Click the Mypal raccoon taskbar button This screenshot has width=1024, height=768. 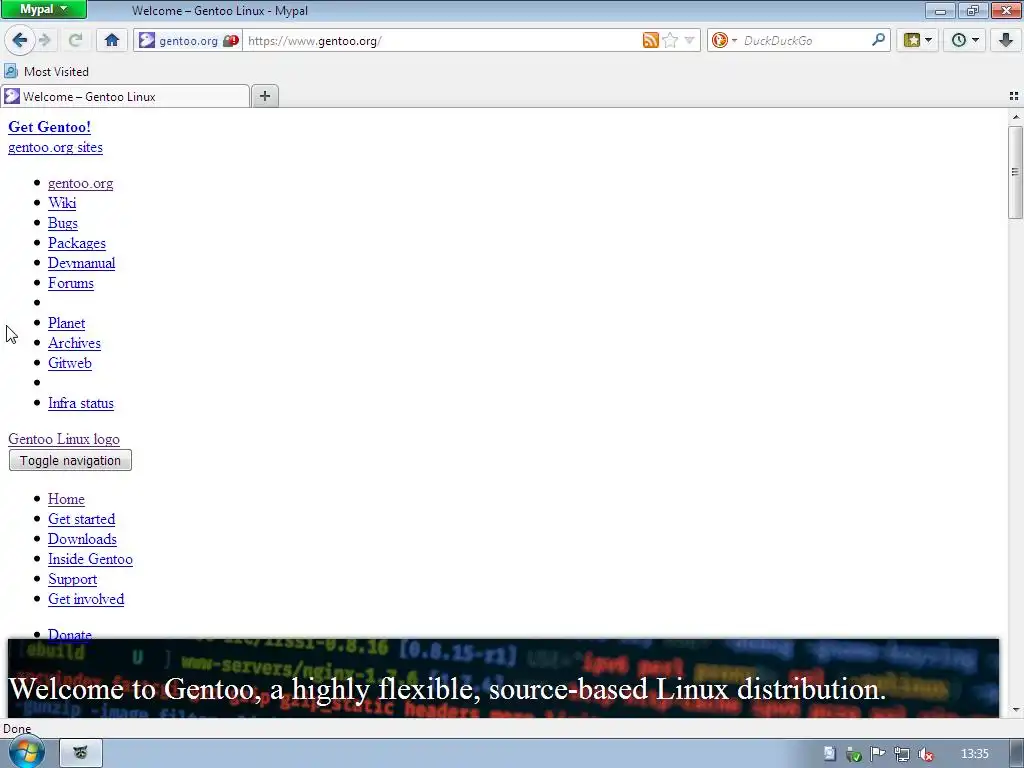point(81,753)
